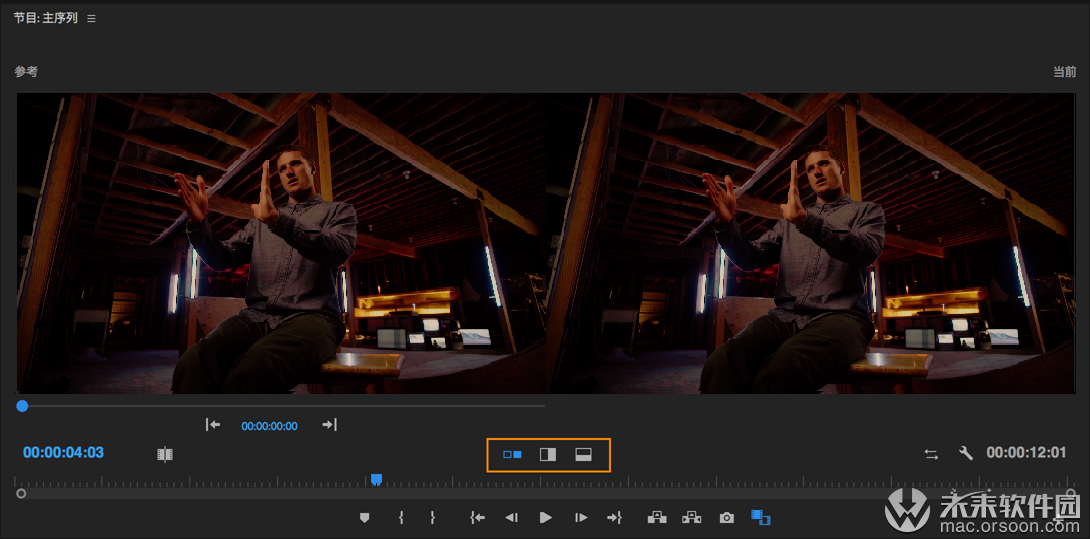Image resolution: width=1090 pixels, height=539 pixels.
Task: Click the Extract button
Action: [x=692, y=517]
